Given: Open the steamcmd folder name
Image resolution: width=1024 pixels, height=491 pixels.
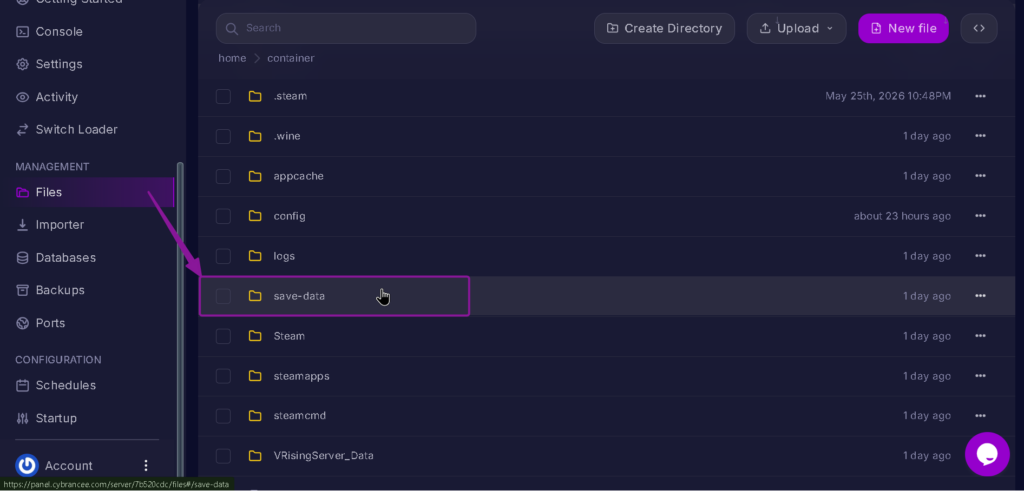Looking at the screenshot, I should pyautogui.click(x=300, y=415).
